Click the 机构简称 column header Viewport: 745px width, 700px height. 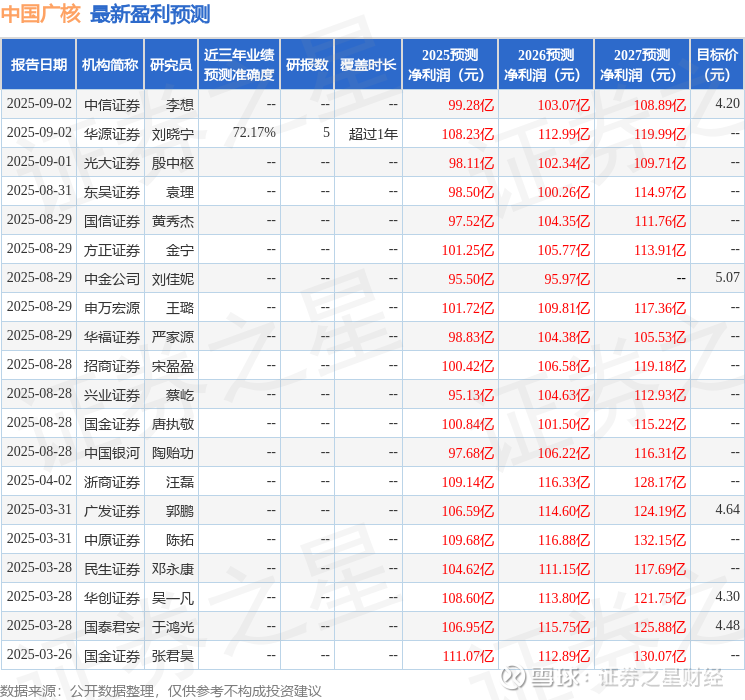[110, 65]
